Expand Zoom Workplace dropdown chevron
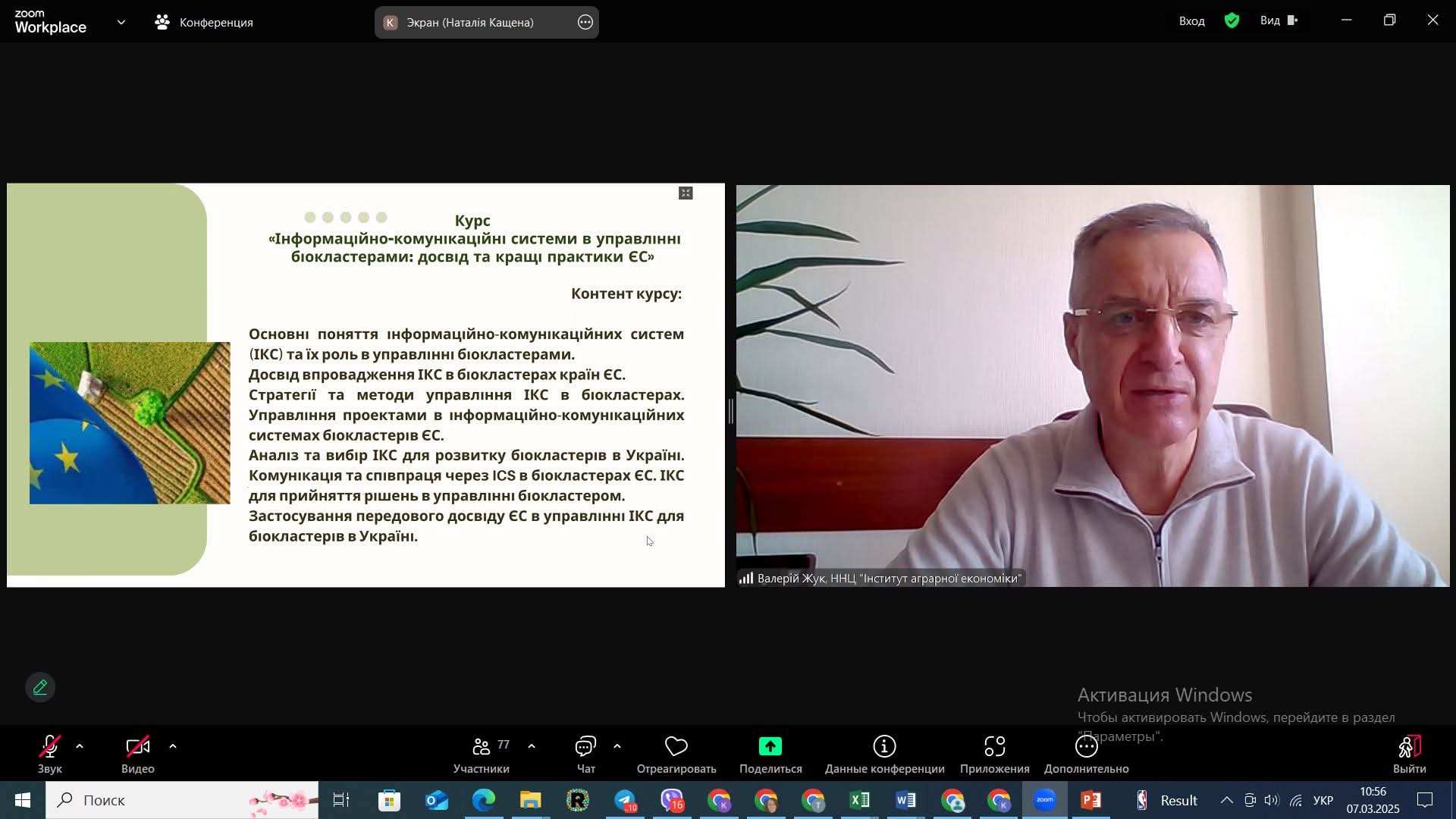Image resolution: width=1456 pixels, height=819 pixels. 121,23
